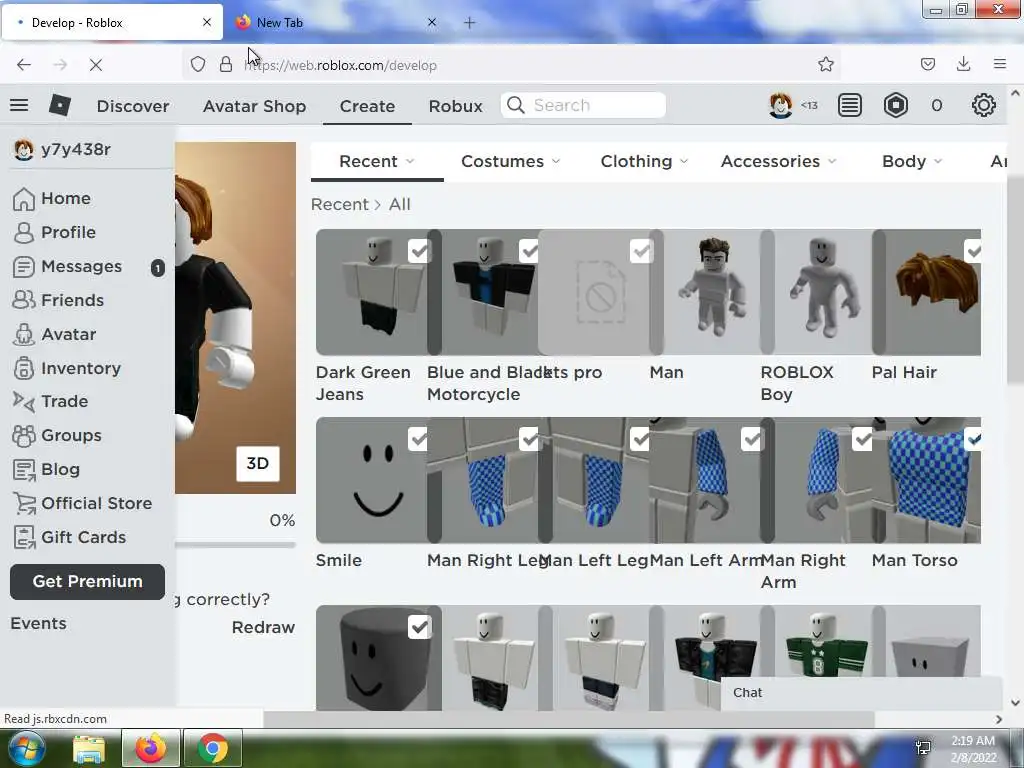
Task: Click the Blog icon in sidebar
Action: [x=24, y=470]
